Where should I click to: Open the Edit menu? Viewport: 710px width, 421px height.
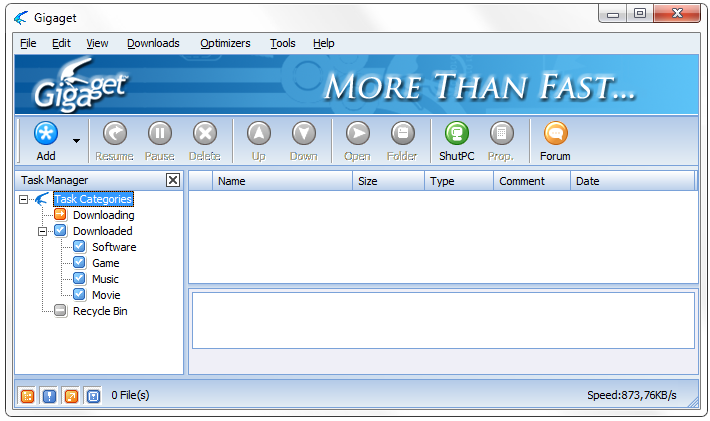(61, 43)
